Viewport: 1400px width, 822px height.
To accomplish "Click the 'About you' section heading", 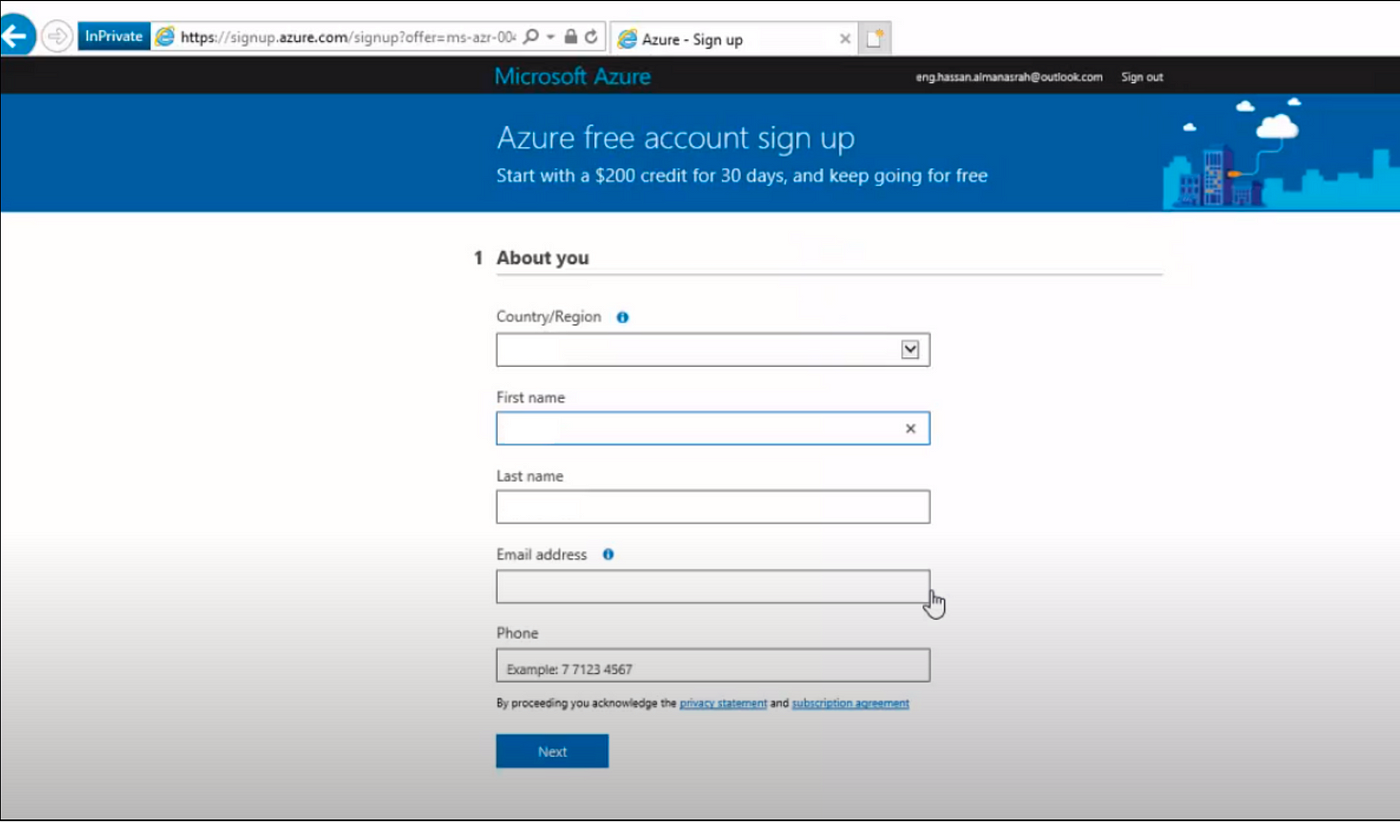I will click(542, 258).
